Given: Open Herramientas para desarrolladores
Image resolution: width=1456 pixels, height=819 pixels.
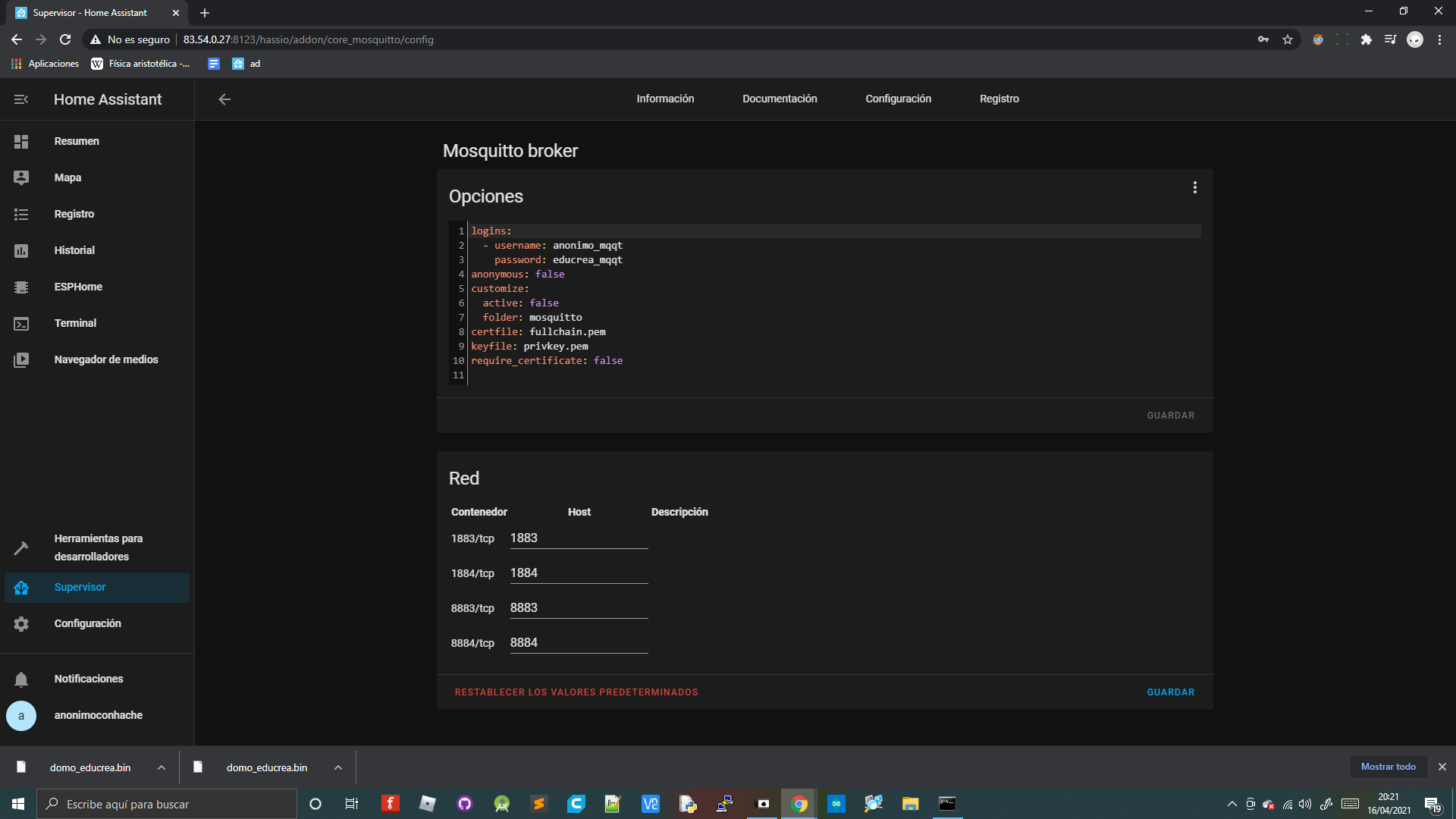Looking at the screenshot, I should (x=98, y=548).
